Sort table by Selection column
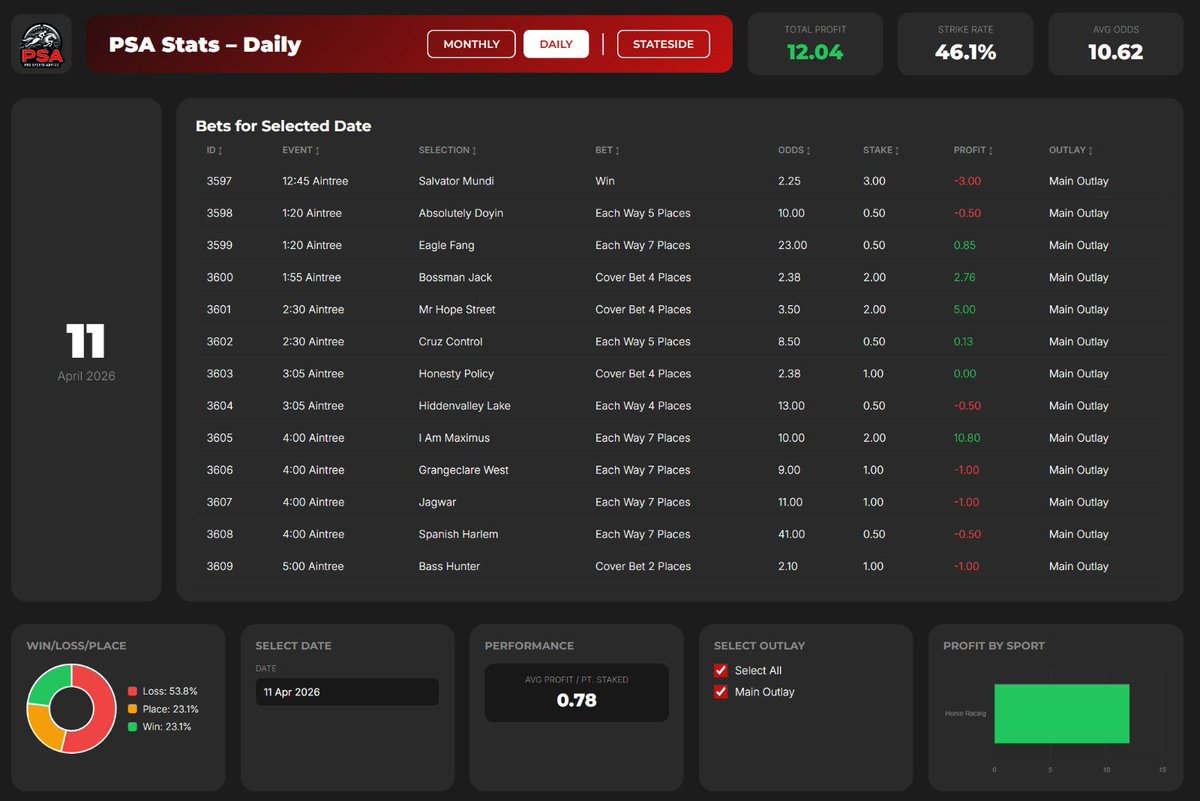 coord(446,150)
